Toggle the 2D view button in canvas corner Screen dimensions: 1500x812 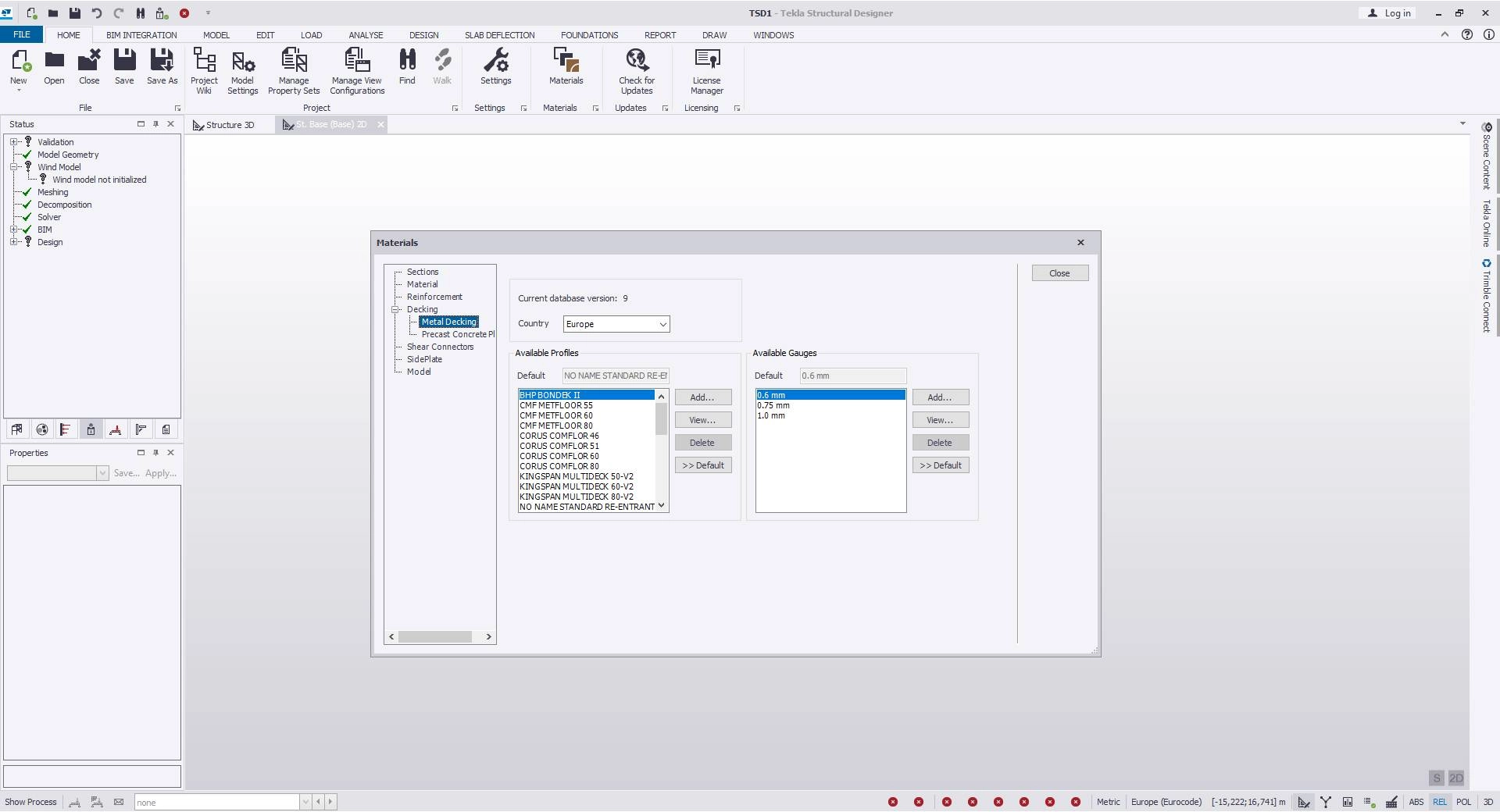pyautogui.click(x=1456, y=778)
